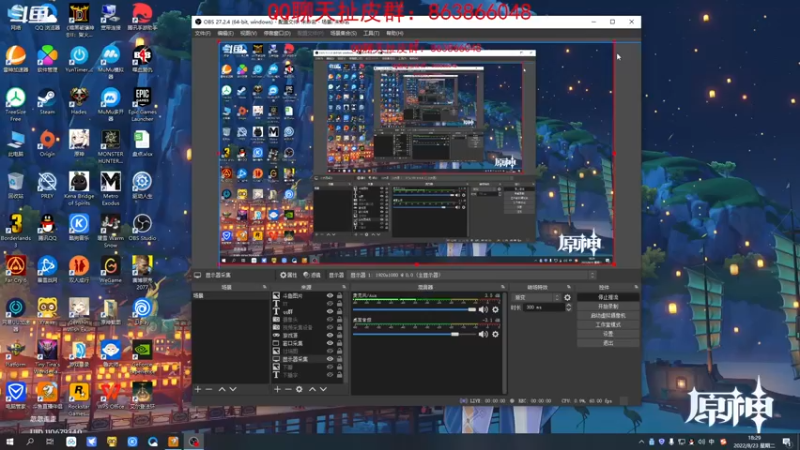
Task: Open 桌面音频 audio settings gear
Action: 495,334
